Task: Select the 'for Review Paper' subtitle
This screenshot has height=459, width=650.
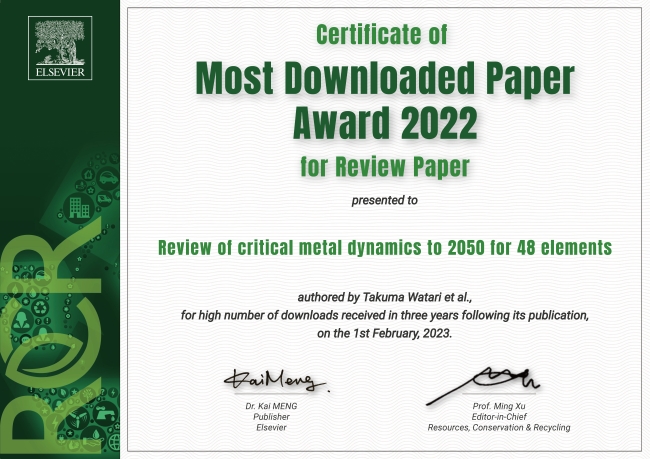Action: (x=384, y=165)
